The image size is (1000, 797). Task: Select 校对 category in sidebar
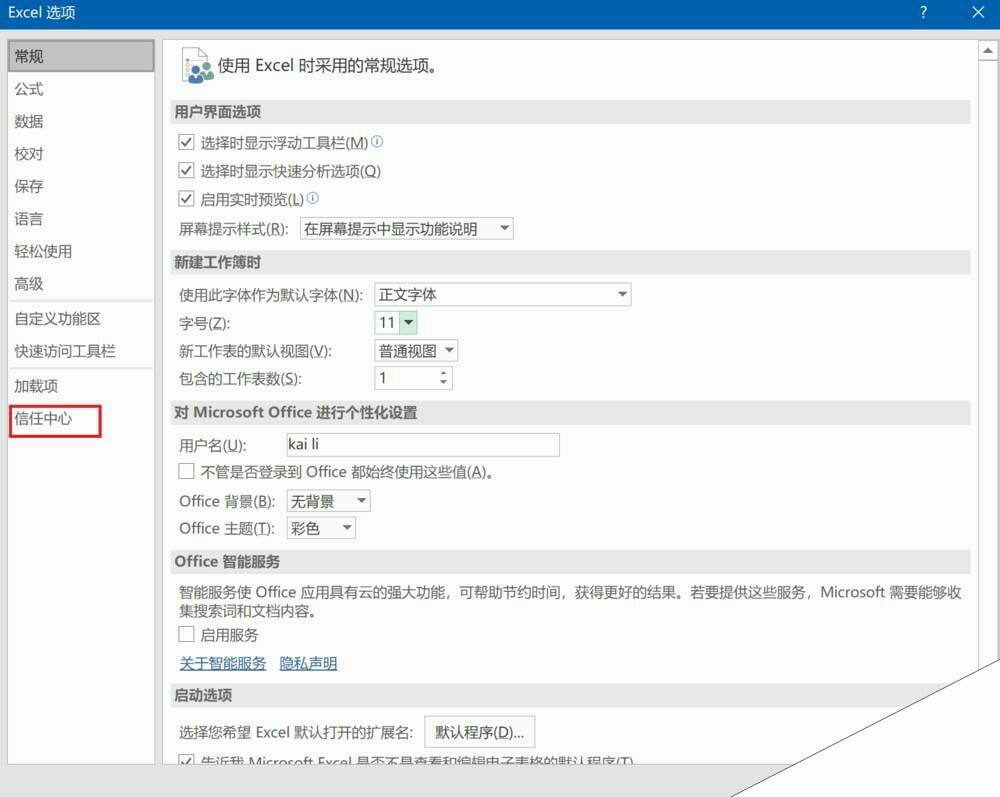[x=81, y=154]
